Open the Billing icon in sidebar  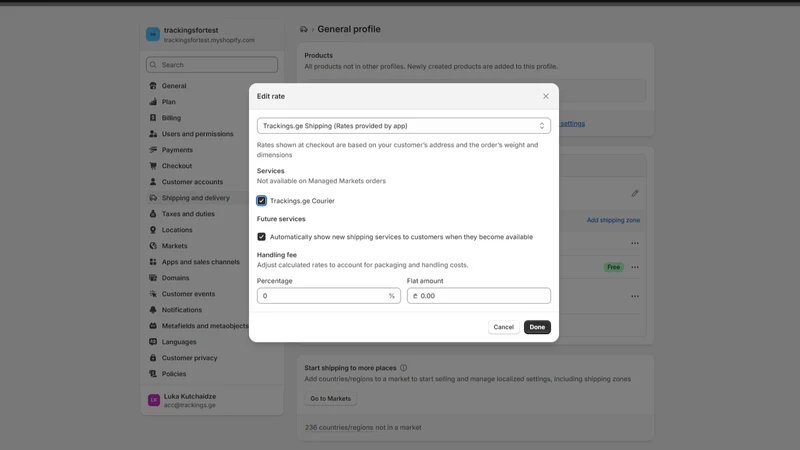pos(153,117)
